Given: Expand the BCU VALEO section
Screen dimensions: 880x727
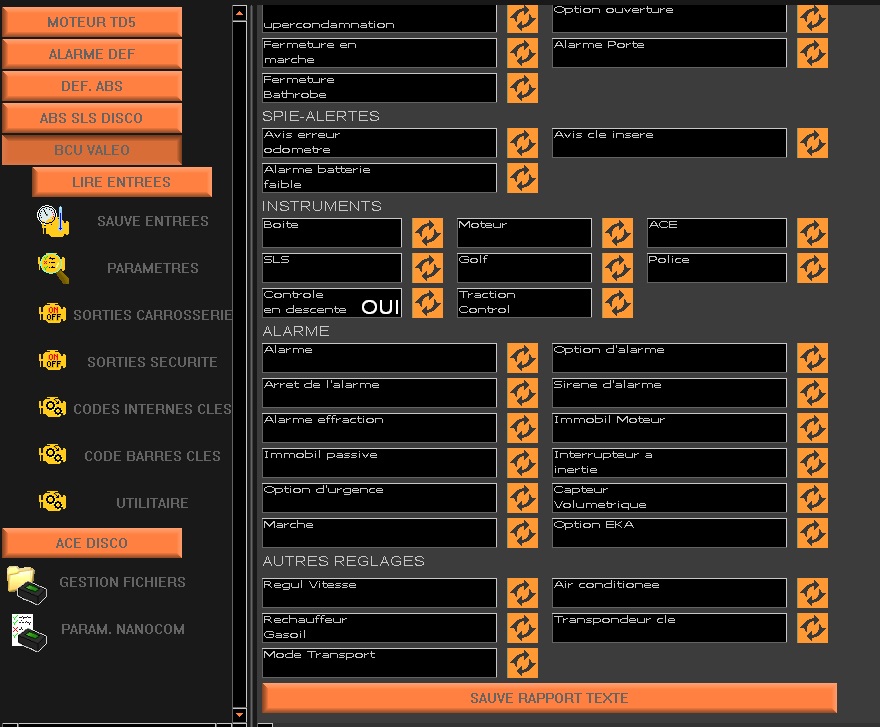Looking at the screenshot, I should point(92,150).
